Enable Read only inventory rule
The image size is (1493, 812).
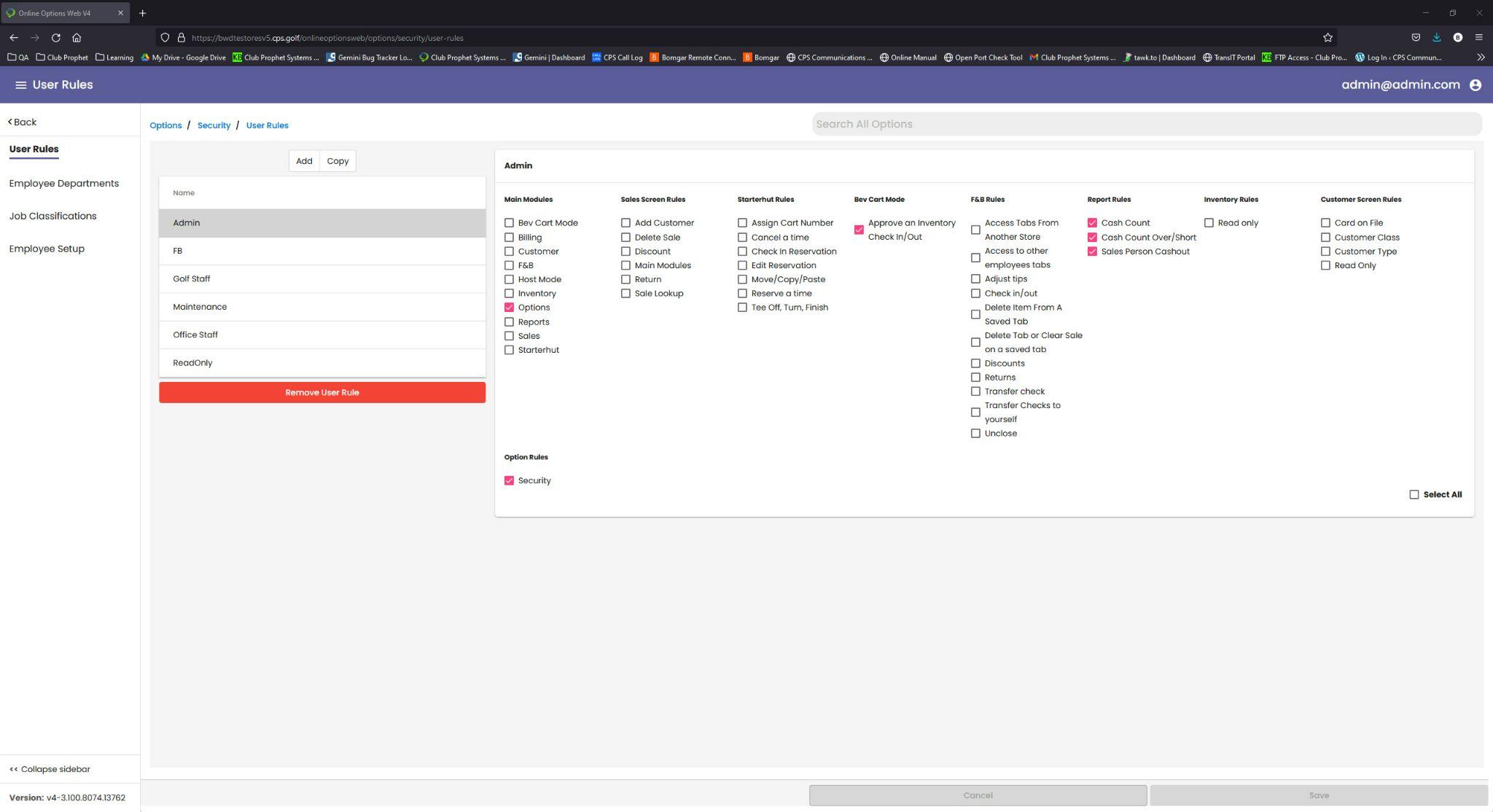(1209, 223)
